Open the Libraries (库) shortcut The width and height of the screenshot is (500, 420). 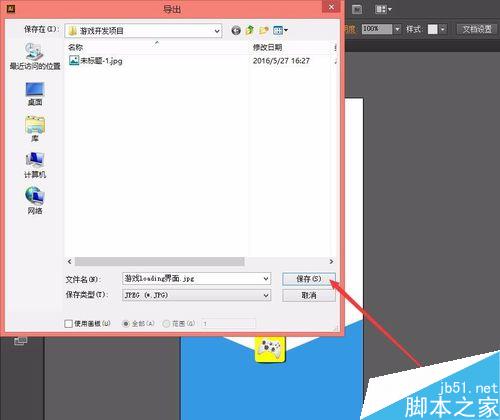point(35,129)
